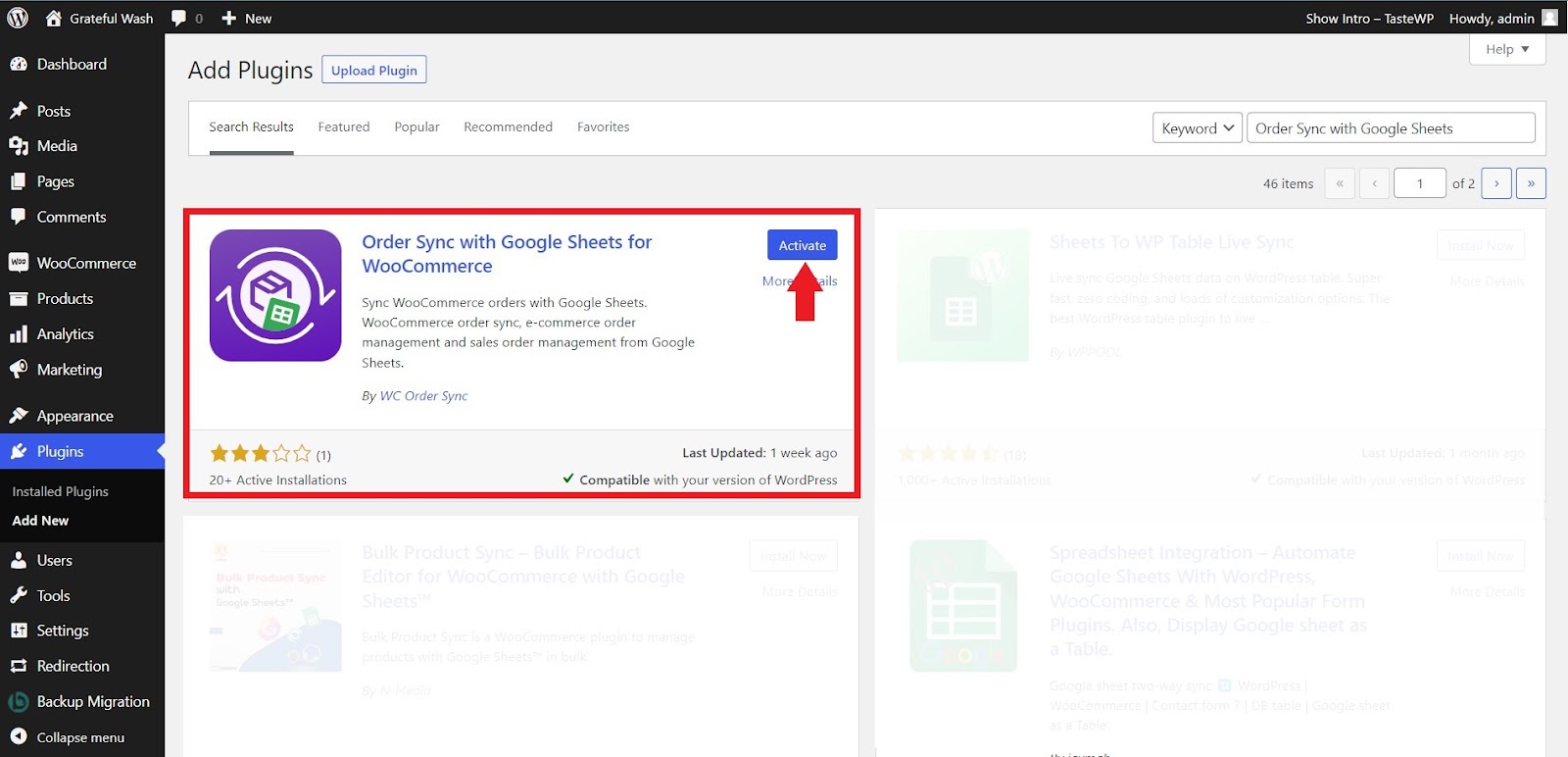Jump to last page of results
Viewport: 1568px width, 757px height.
click(x=1531, y=183)
